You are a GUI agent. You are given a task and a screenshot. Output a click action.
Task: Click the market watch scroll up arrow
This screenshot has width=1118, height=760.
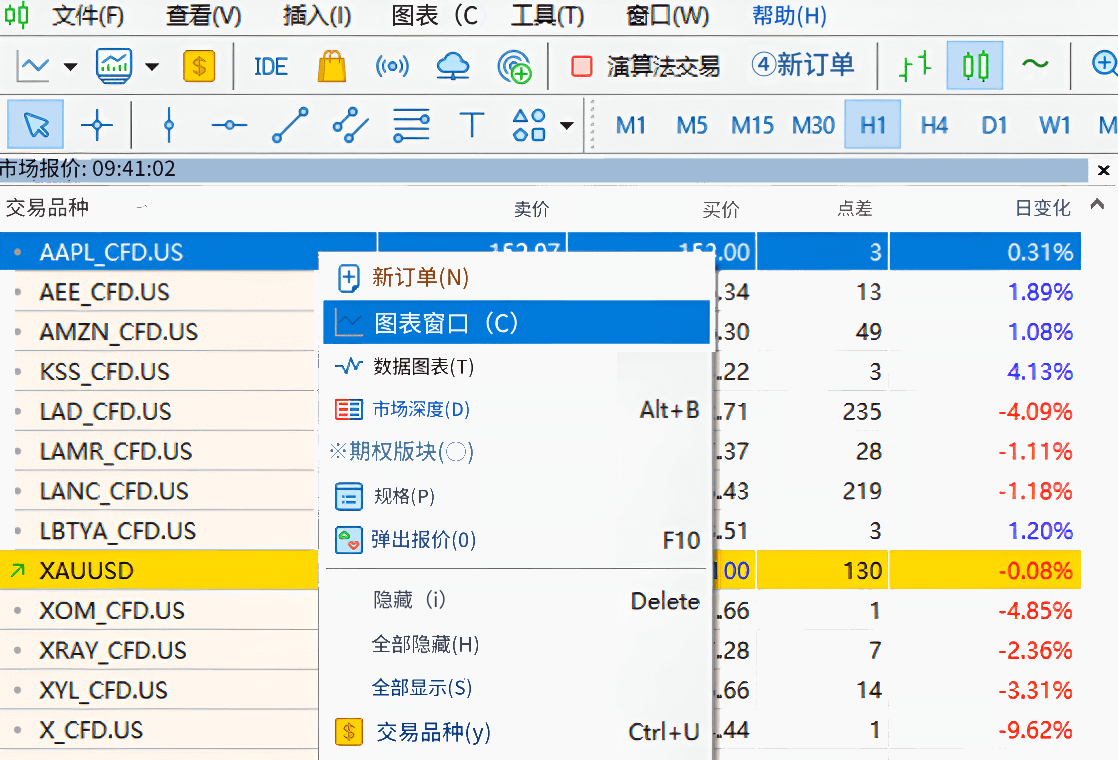[1097, 205]
